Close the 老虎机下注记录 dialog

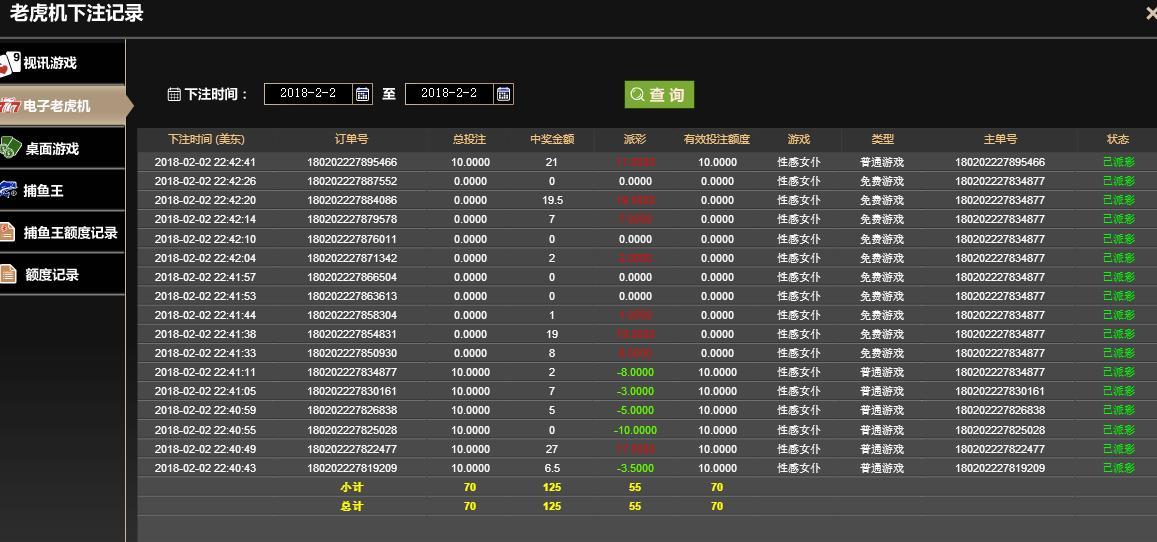tap(1150, 13)
